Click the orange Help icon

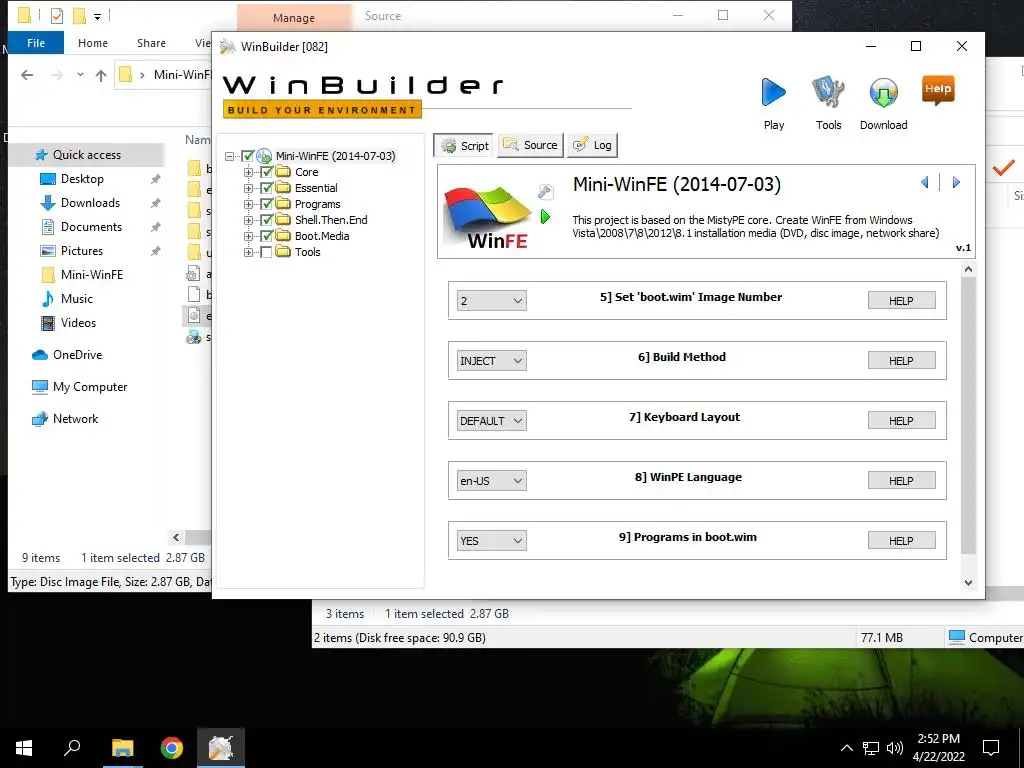pos(938,90)
